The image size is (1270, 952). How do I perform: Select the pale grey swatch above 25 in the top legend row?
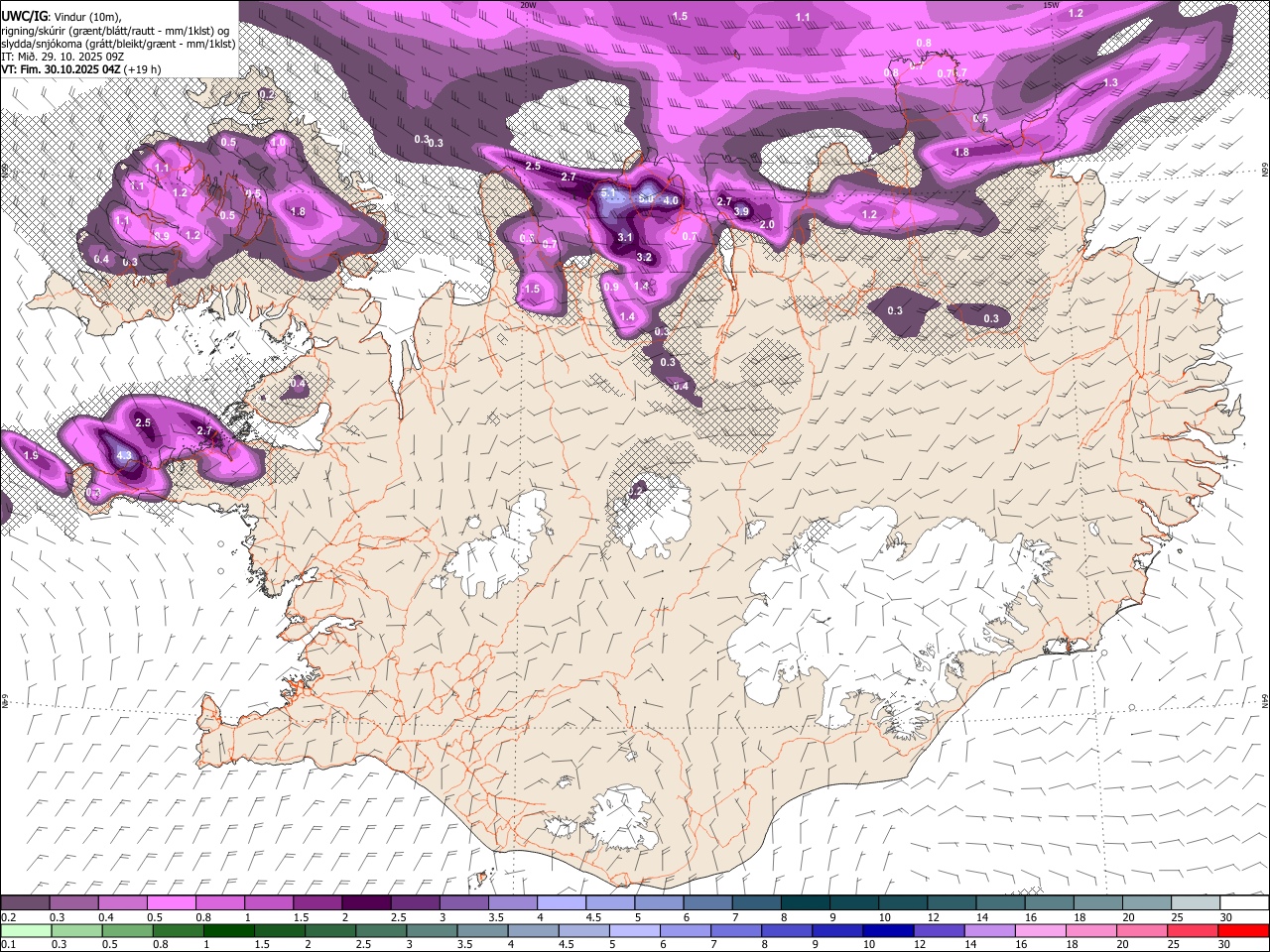coord(1195,902)
